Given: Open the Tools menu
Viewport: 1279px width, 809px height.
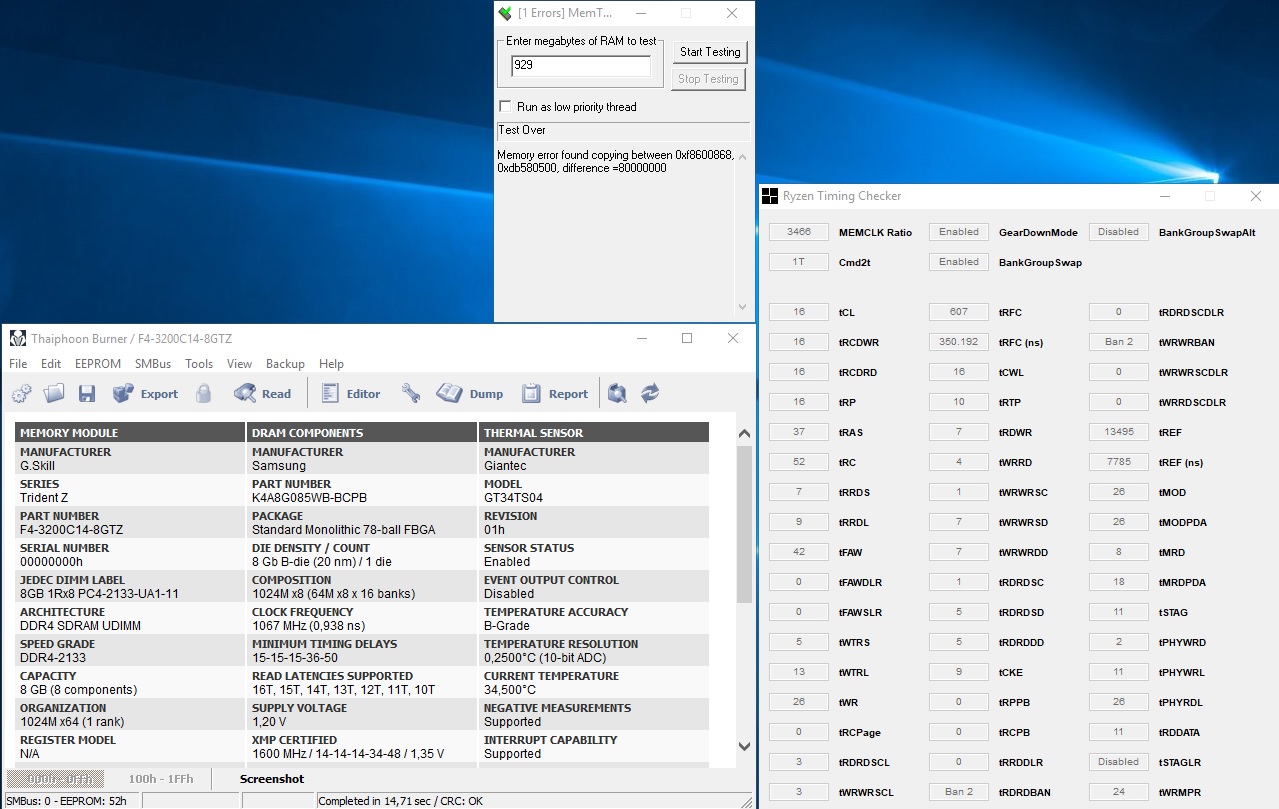Looking at the screenshot, I should click(199, 364).
